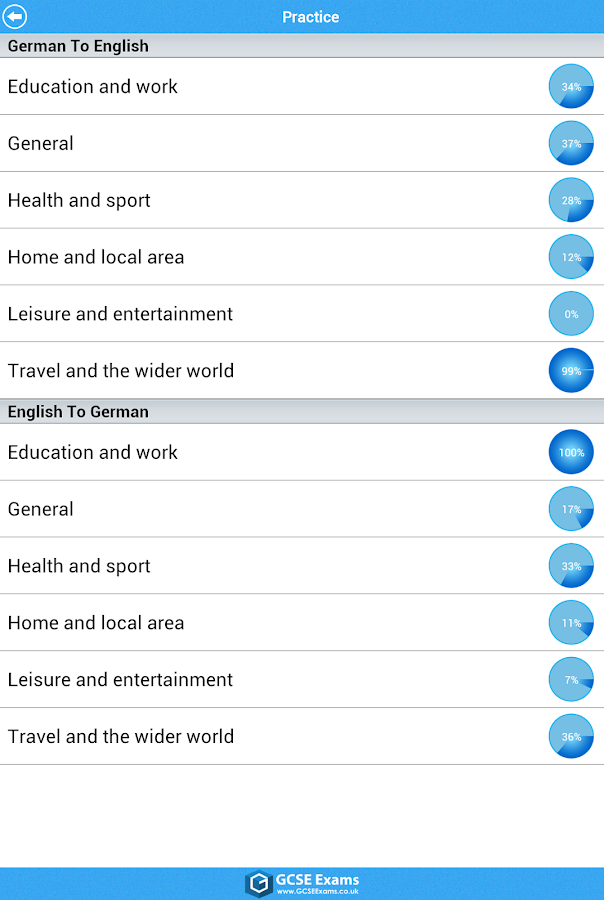The height and width of the screenshot is (900, 604).
Task: Select German to English Home and local area
Action: click(96, 257)
